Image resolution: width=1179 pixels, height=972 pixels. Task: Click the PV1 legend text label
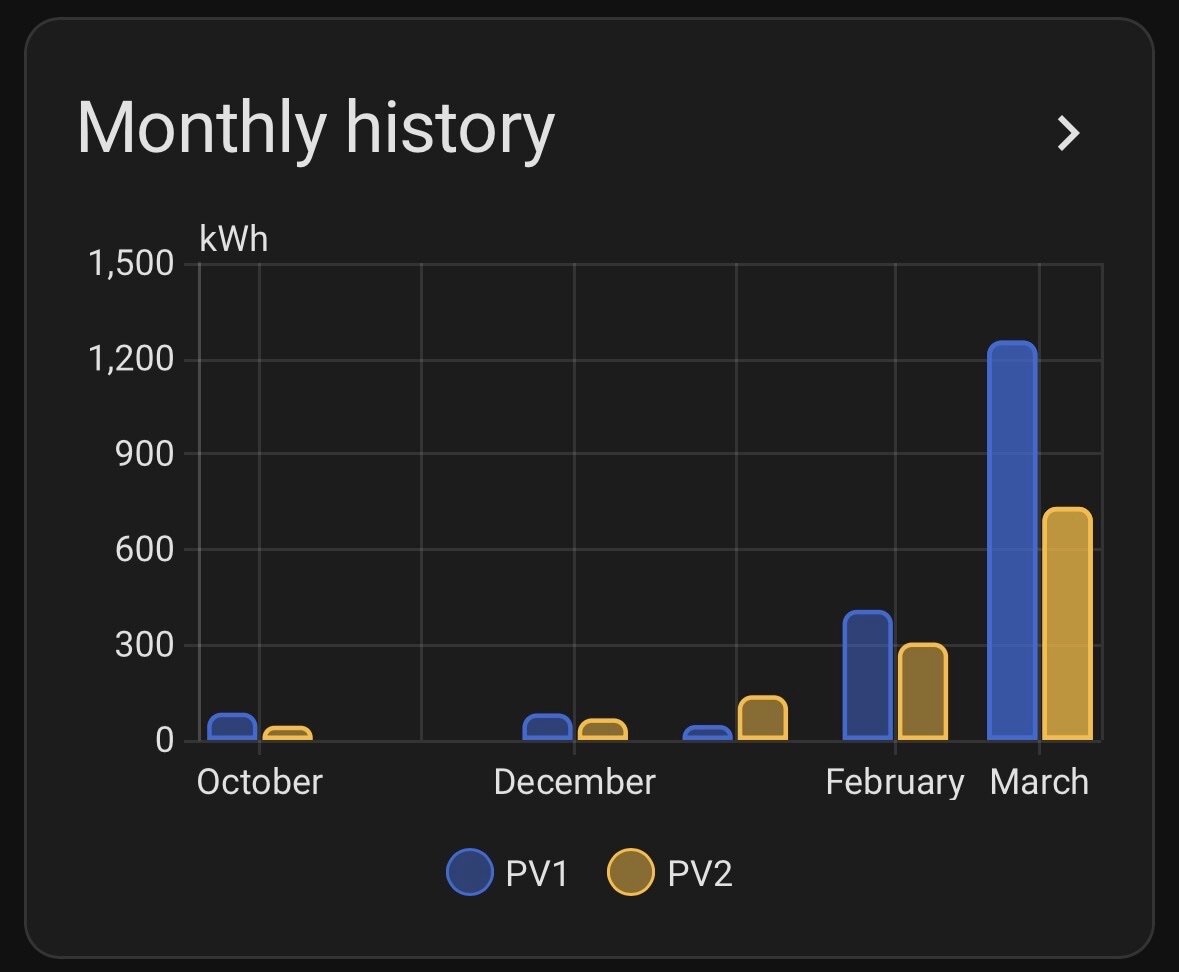537,874
